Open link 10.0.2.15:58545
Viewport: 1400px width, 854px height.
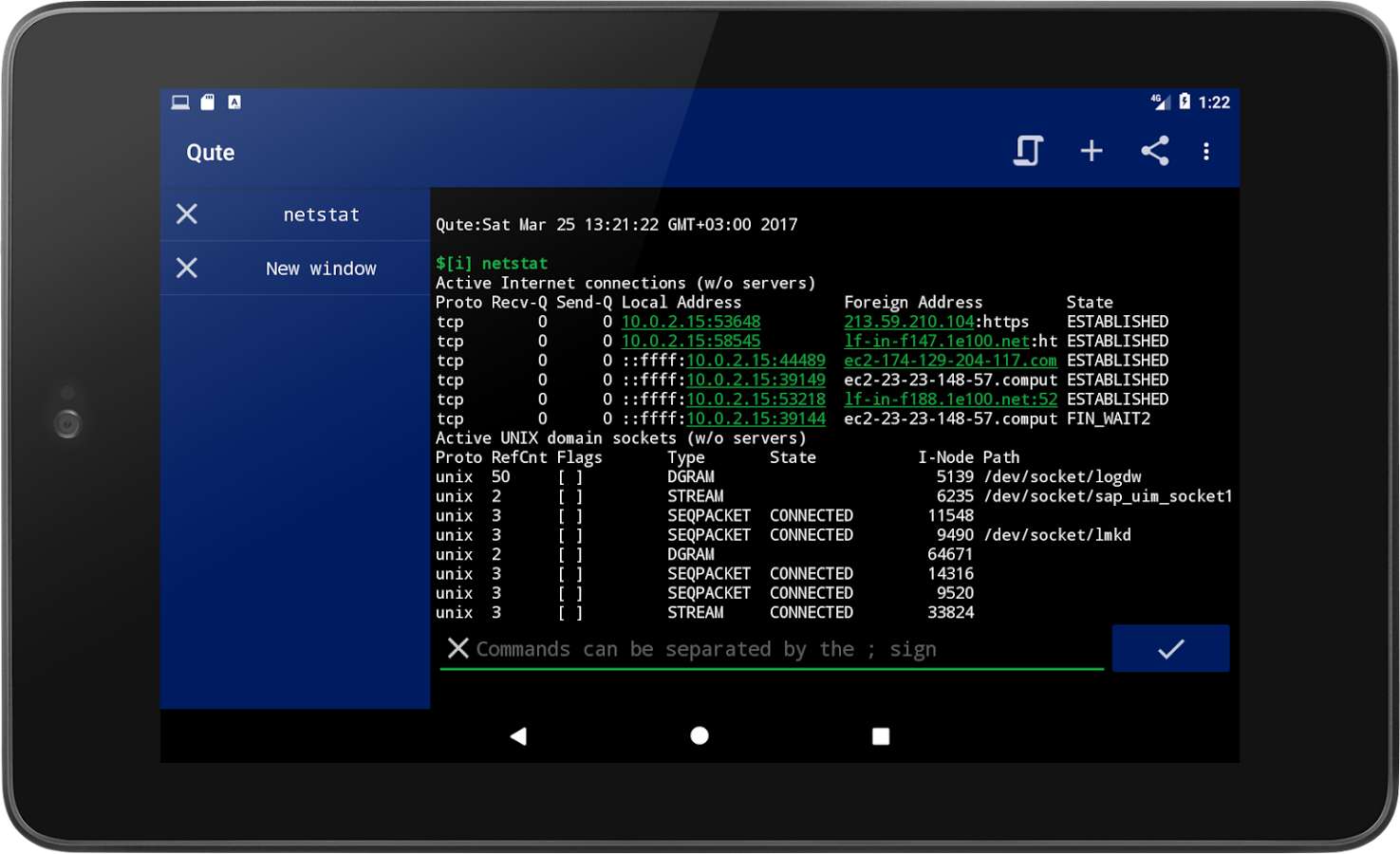691,341
